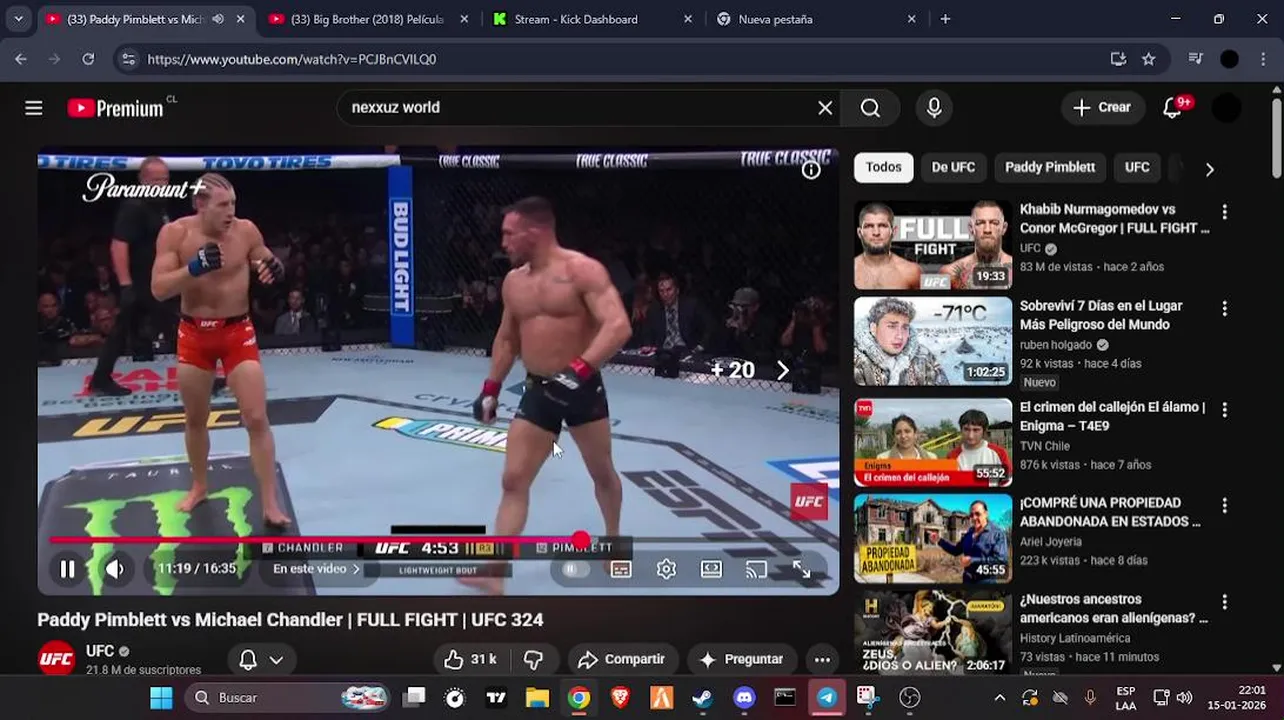The image size is (1284, 720).
Task: Skip forward using the +20 arrow overlay
Action: [x=782, y=370]
